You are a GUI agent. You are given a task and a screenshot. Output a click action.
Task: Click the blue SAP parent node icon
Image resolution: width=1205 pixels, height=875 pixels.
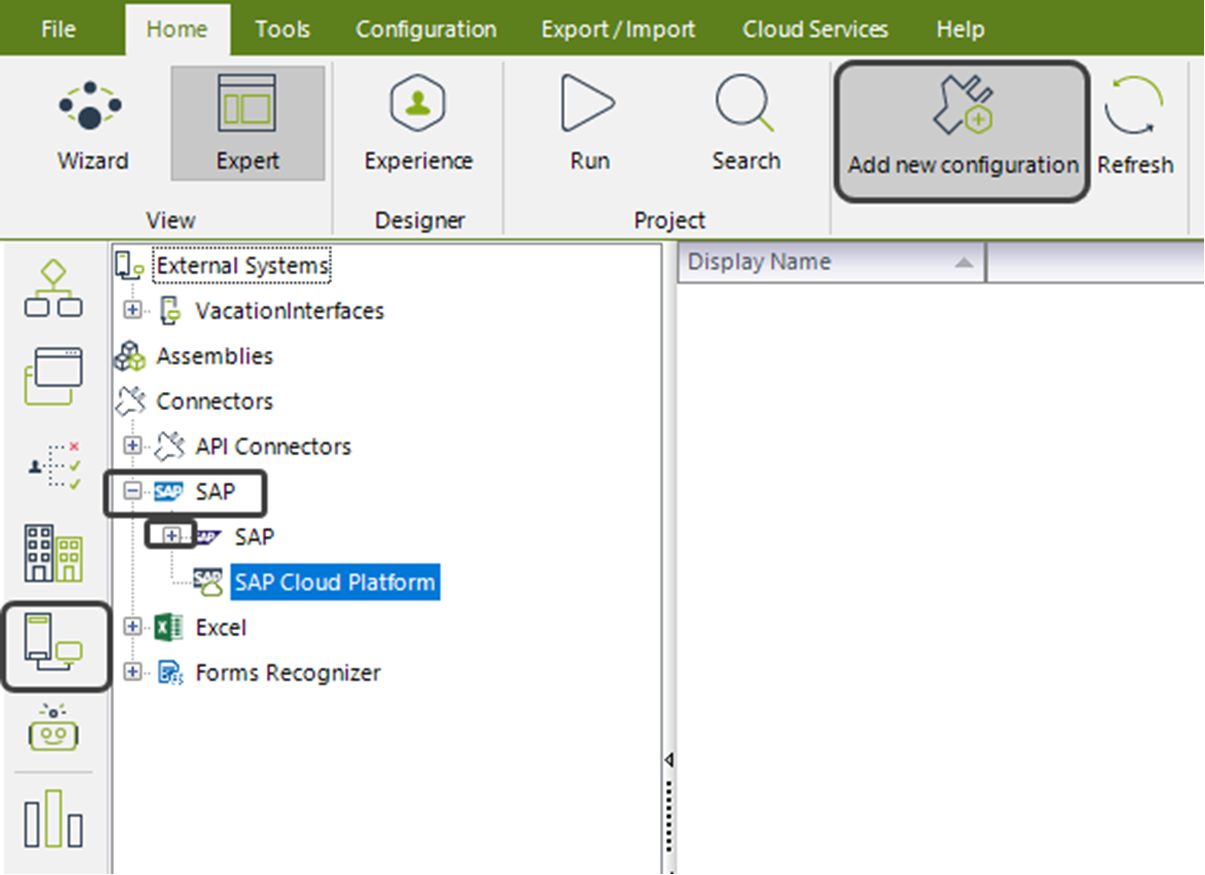[168, 492]
